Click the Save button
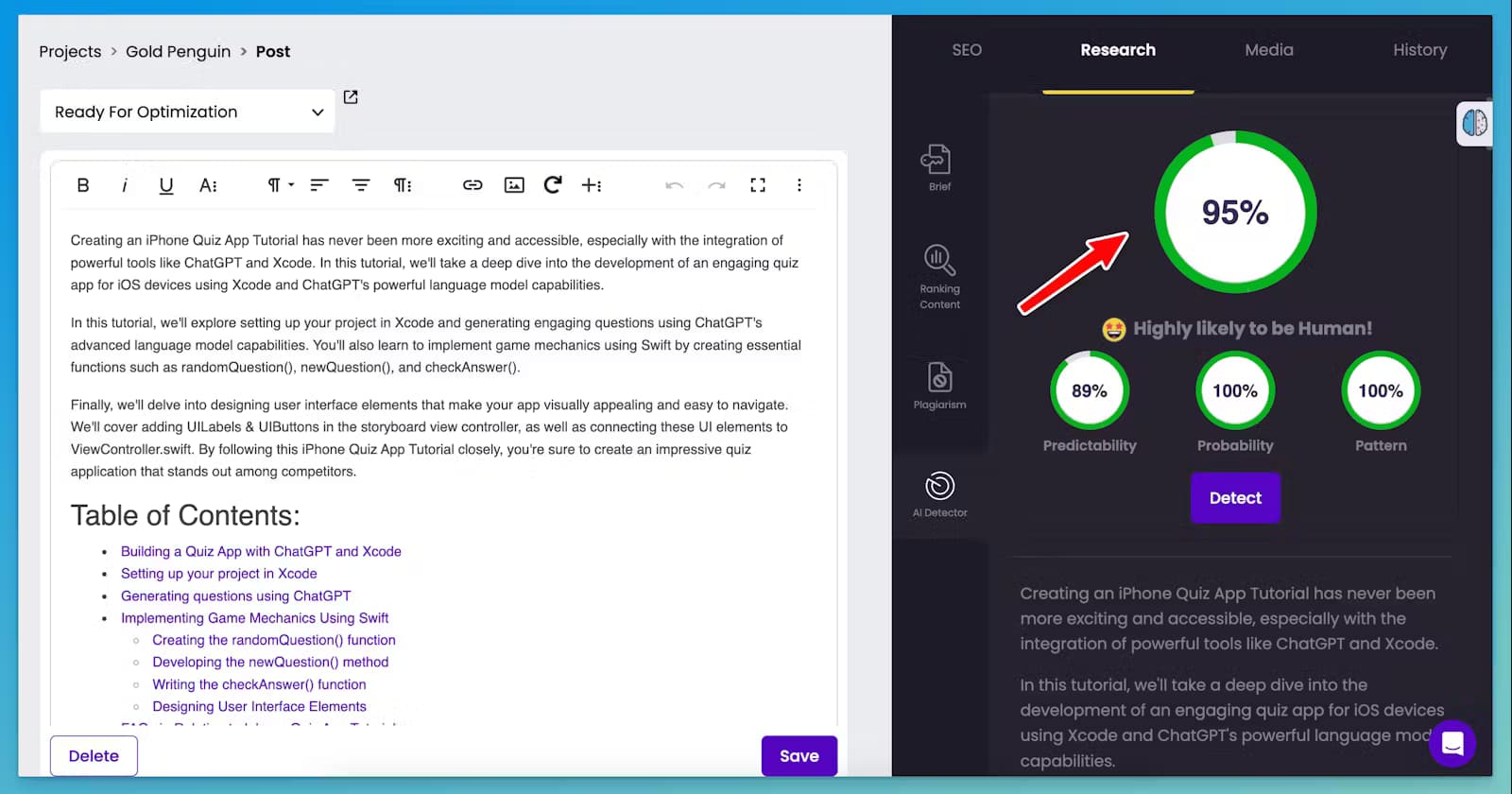The width and height of the screenshot is (1512, 794). [799, 756]
